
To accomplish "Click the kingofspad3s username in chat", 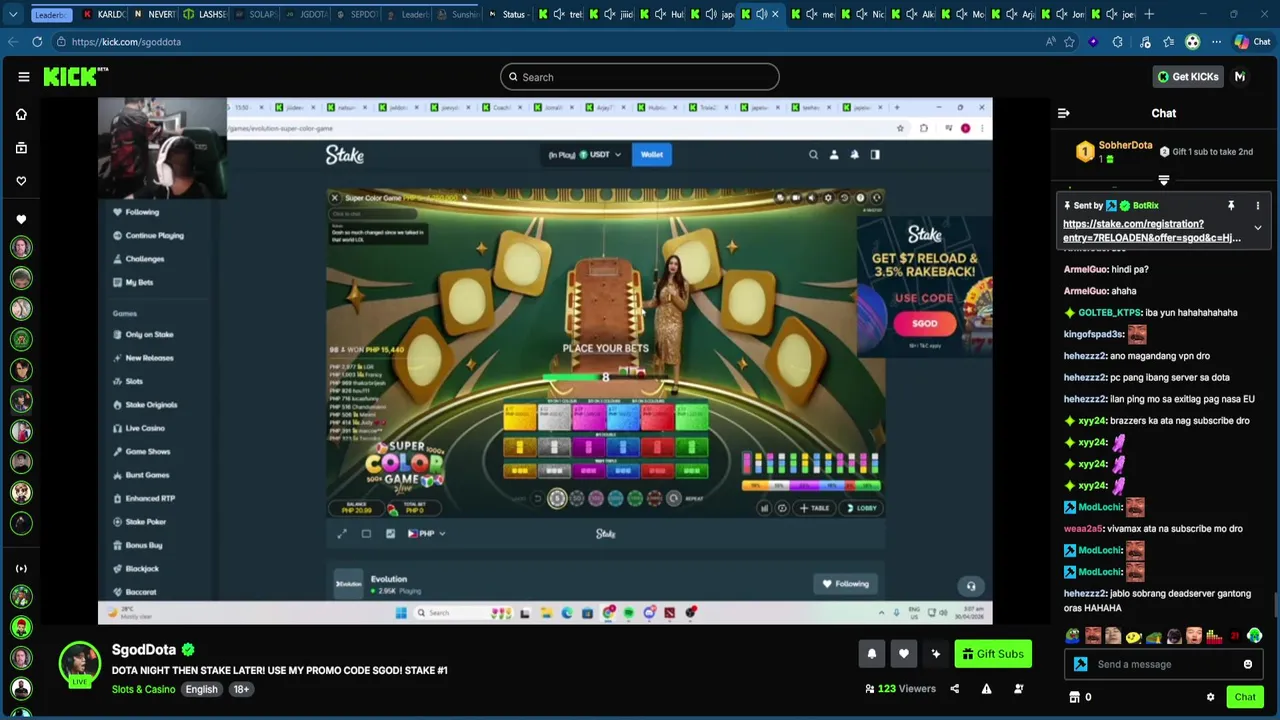I will [x=1093, y=334].
